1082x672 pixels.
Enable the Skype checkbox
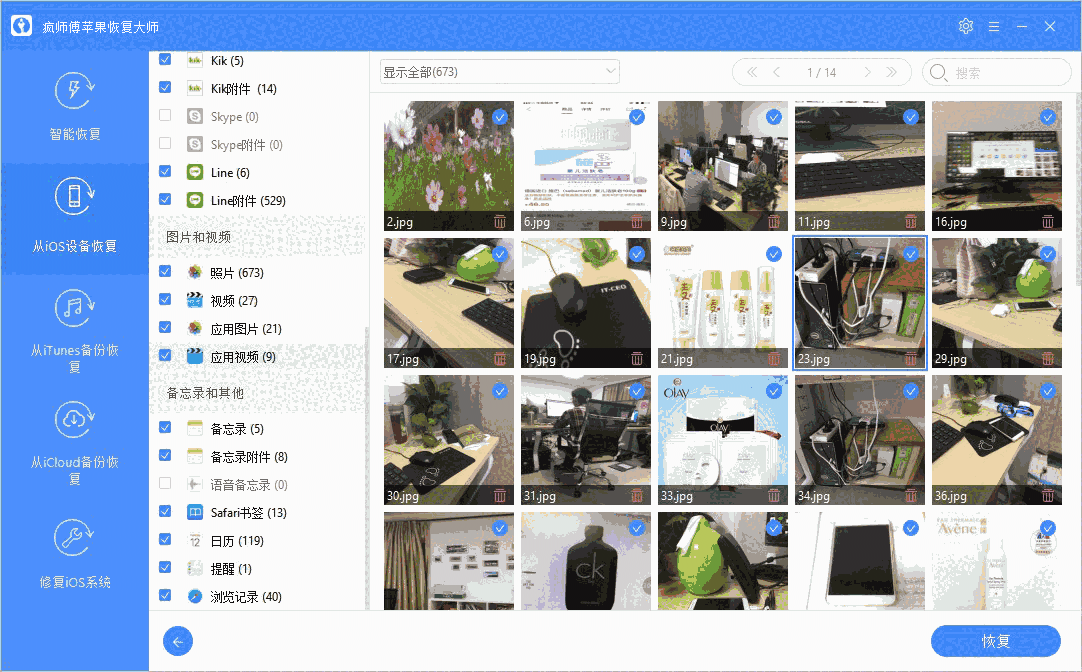[x=164, y=115]
